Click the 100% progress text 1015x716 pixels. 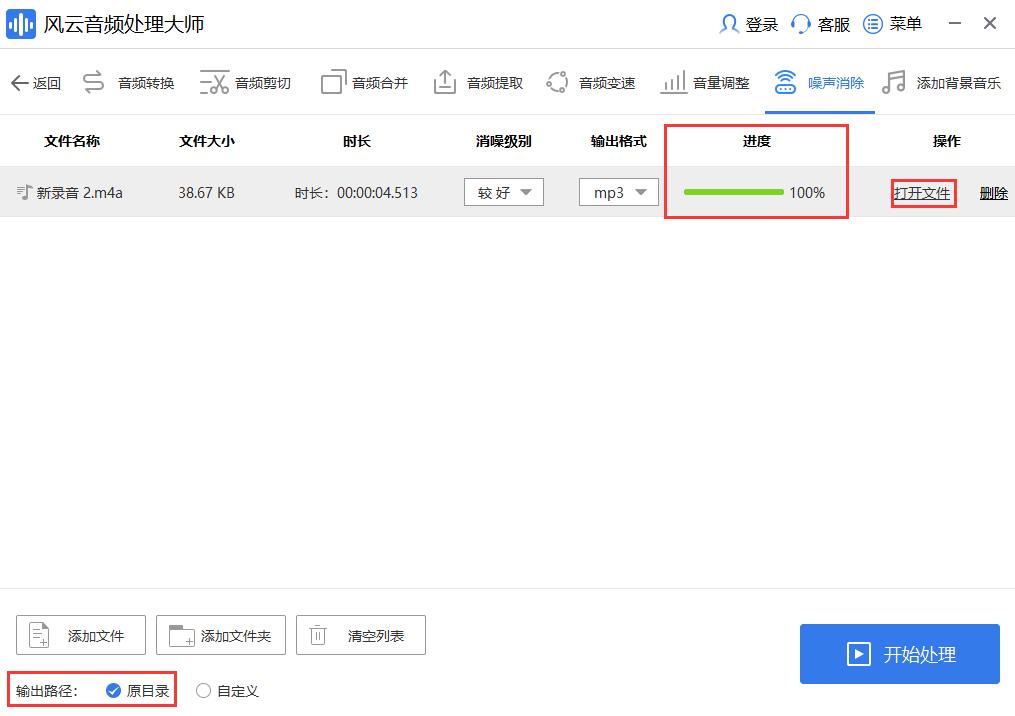pos(807,192)
